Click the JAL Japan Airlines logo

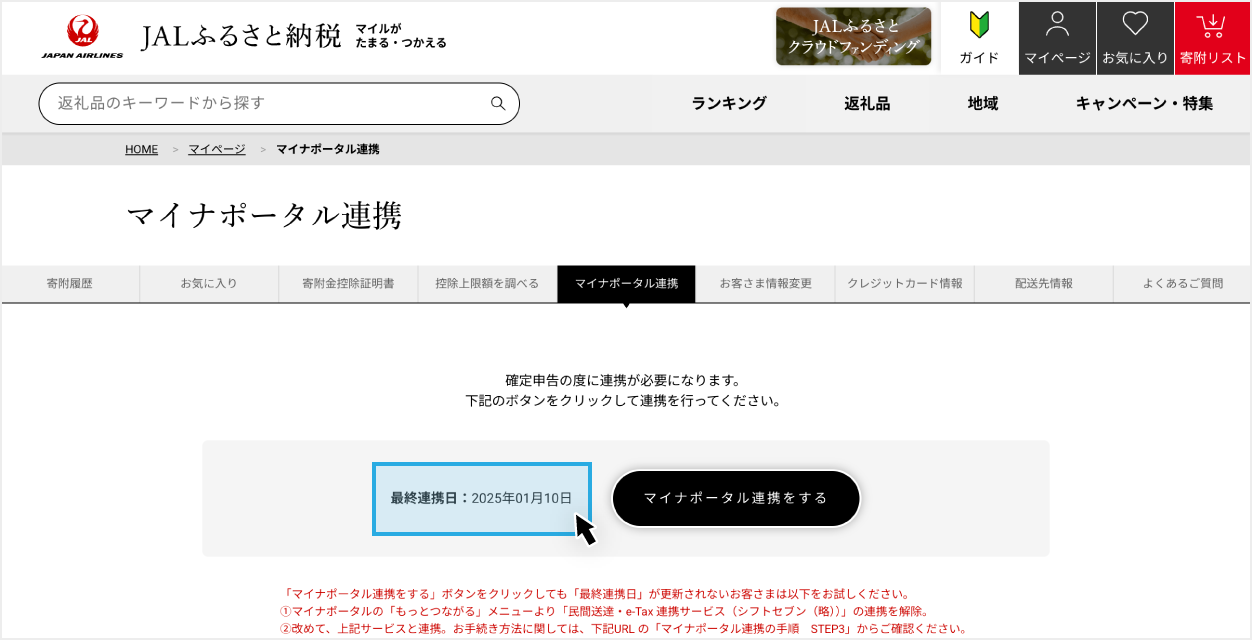(82, 37)
